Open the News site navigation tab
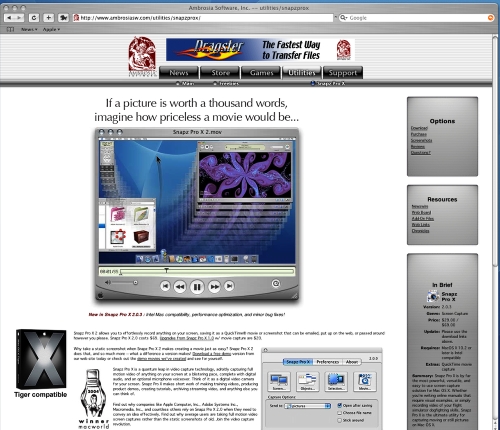Viewport: 500px width, 430px height. pyautogui.click(x=179, y=73)
